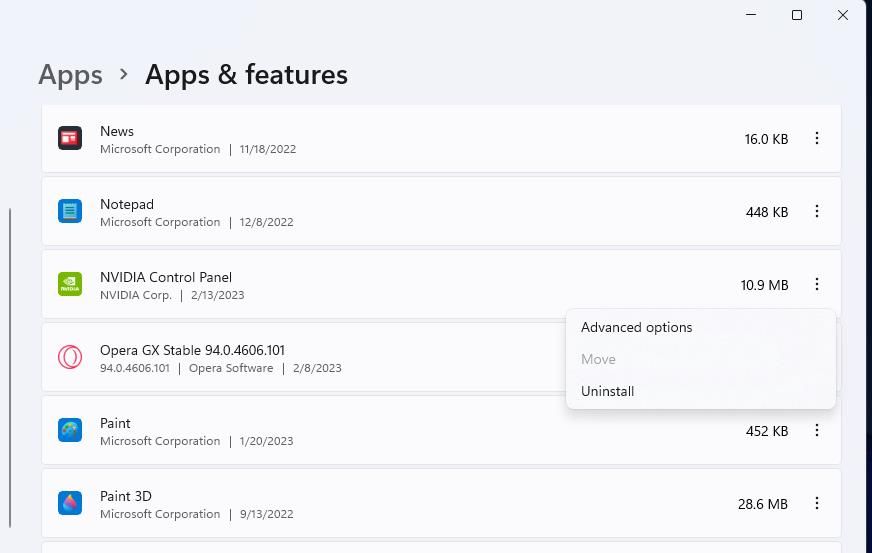Open the three-dot menu for Paint
This screenshot has width=872, height=553.
817,430
